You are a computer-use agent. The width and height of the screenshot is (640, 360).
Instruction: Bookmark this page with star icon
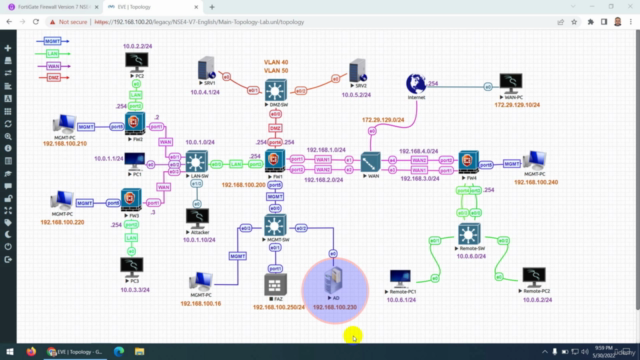point(574,22)
